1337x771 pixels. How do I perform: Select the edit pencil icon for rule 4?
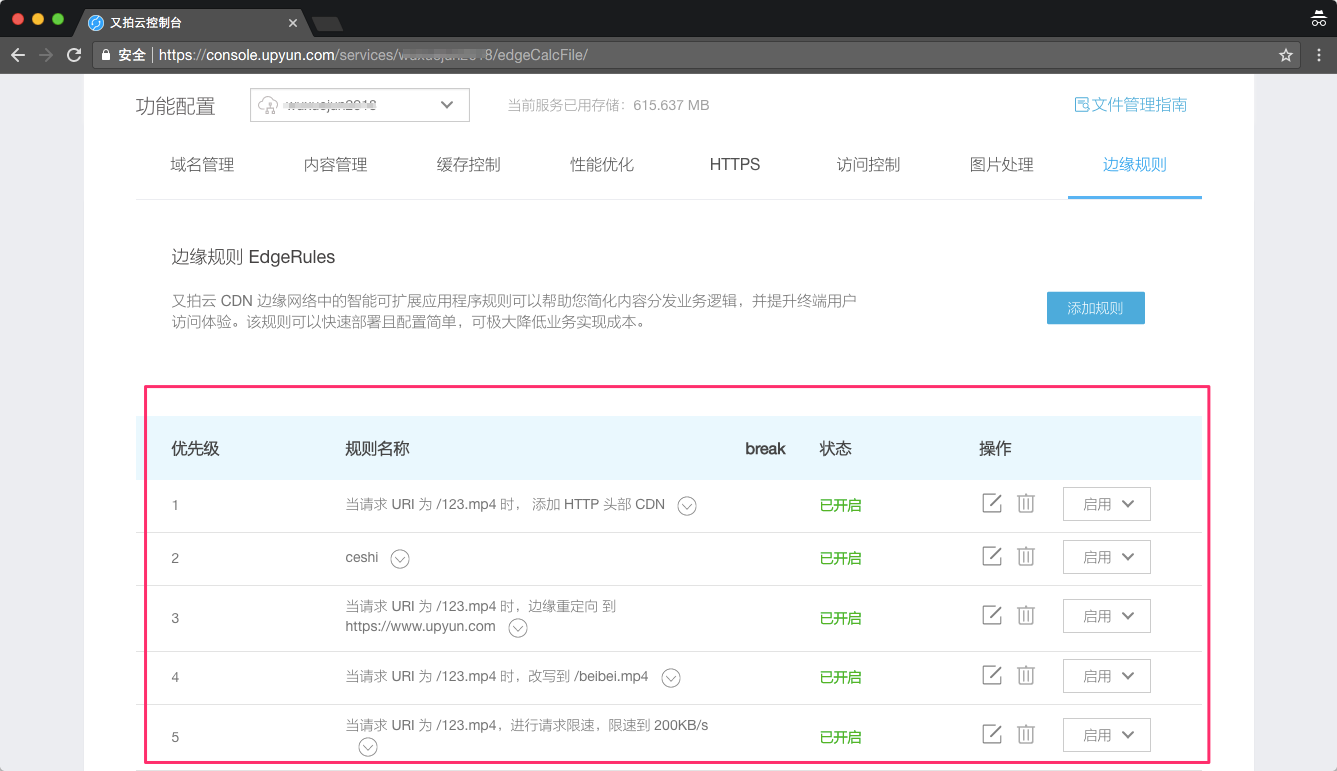[991, 675]
